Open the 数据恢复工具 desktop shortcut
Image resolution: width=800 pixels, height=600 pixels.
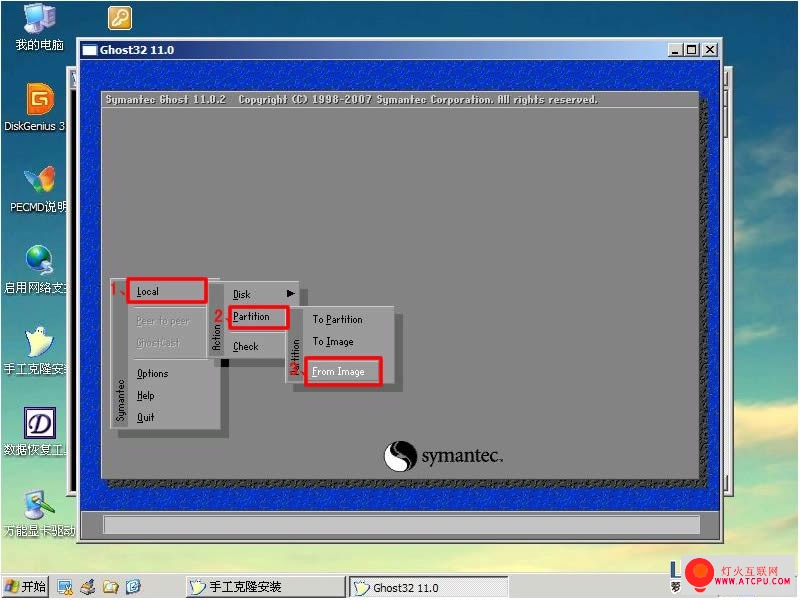pyautogui.click(x=37, y=432)
